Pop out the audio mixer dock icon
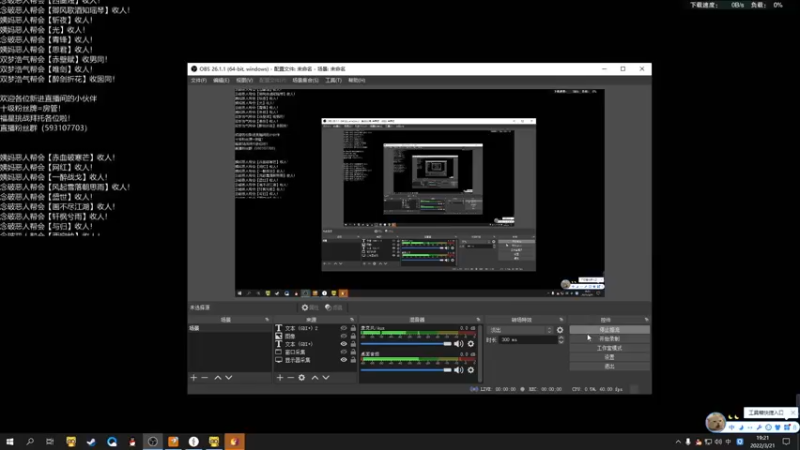This screenshot has height=450, width=800. (x=478, y=320)
